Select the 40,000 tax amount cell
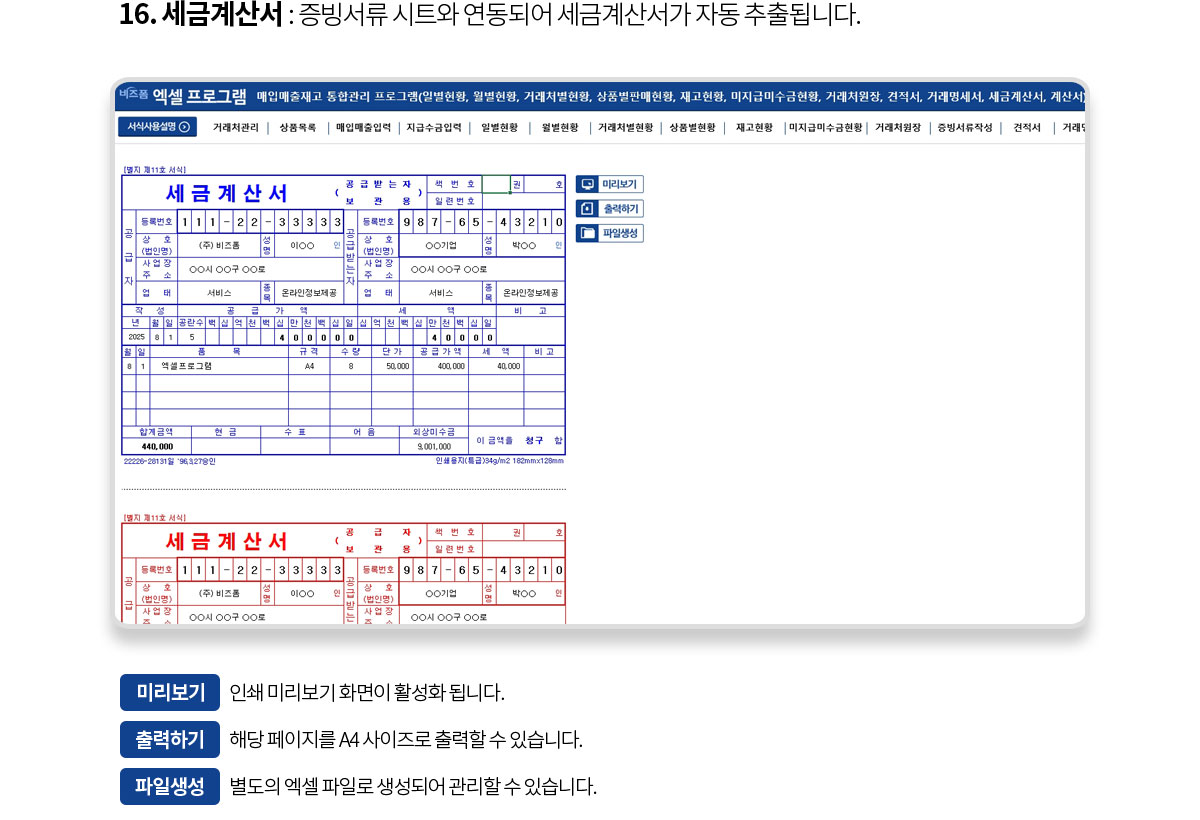 click(496, 366)
